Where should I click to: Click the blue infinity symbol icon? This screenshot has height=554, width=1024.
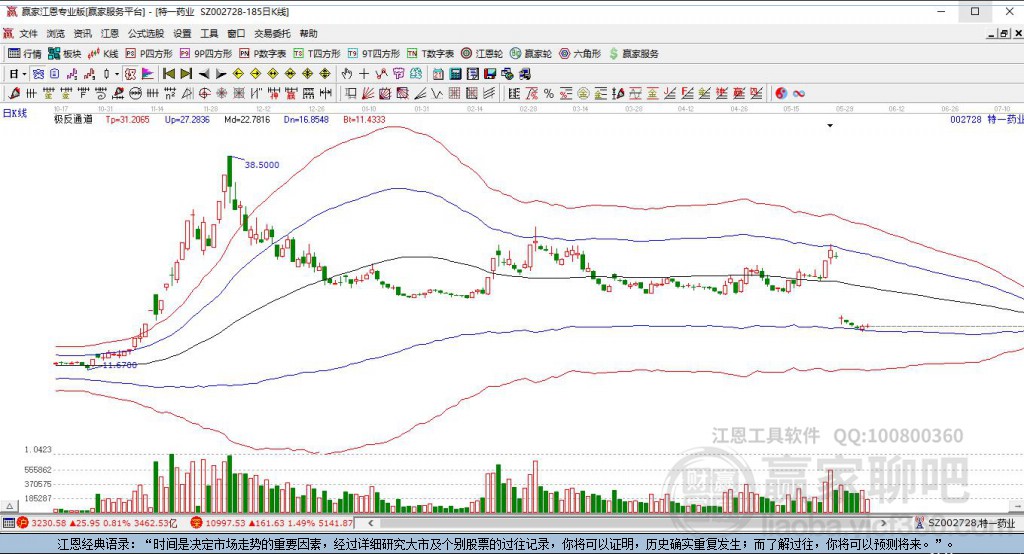799,93
